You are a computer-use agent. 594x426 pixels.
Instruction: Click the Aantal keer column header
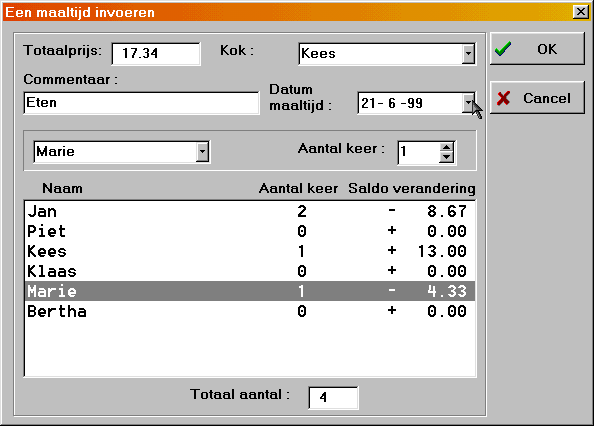click(x=299, y=188)
